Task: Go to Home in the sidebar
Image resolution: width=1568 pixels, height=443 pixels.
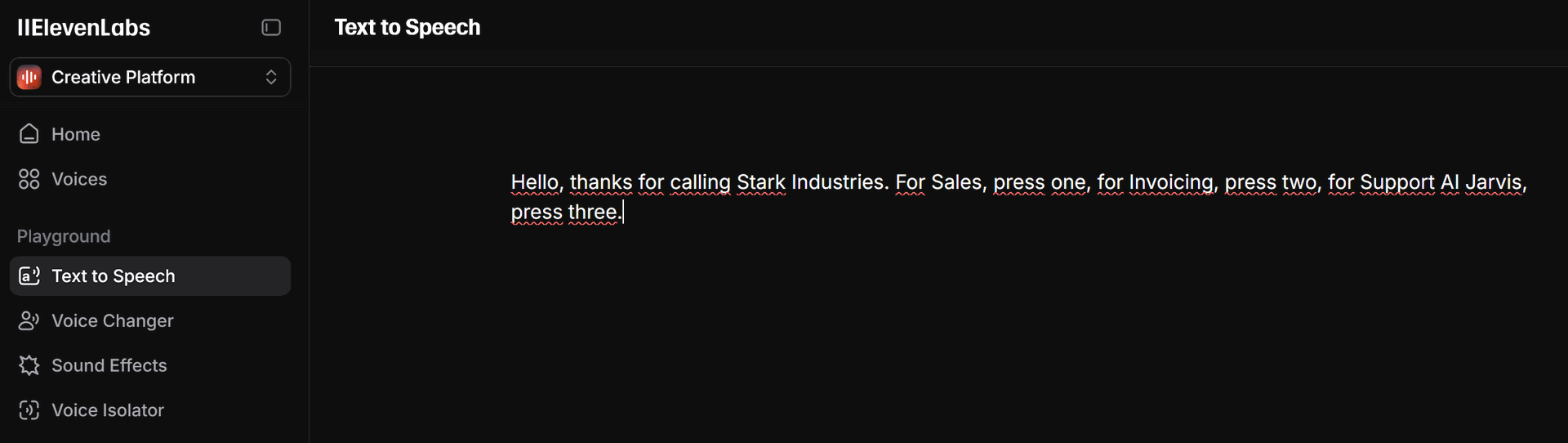Action: pos(76,134)
